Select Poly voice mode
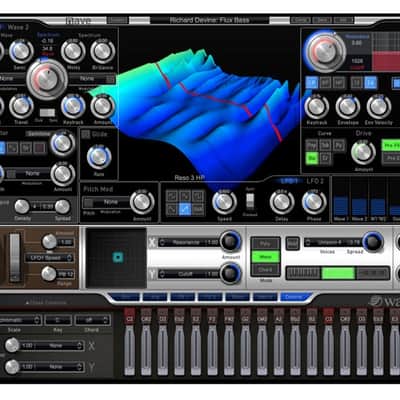This screenshot has width=400, height=400. (265, 244)
